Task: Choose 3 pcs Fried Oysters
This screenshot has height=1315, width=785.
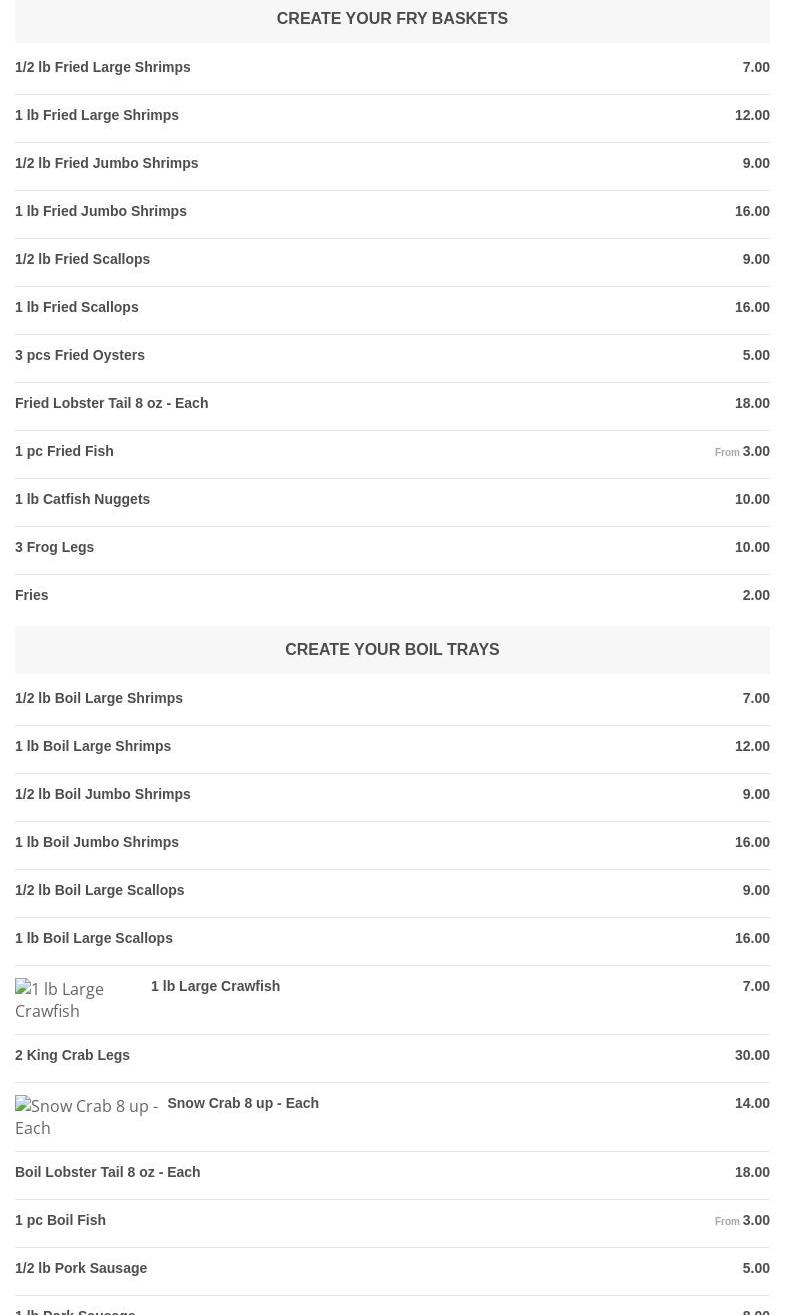Action: (80, 355)
